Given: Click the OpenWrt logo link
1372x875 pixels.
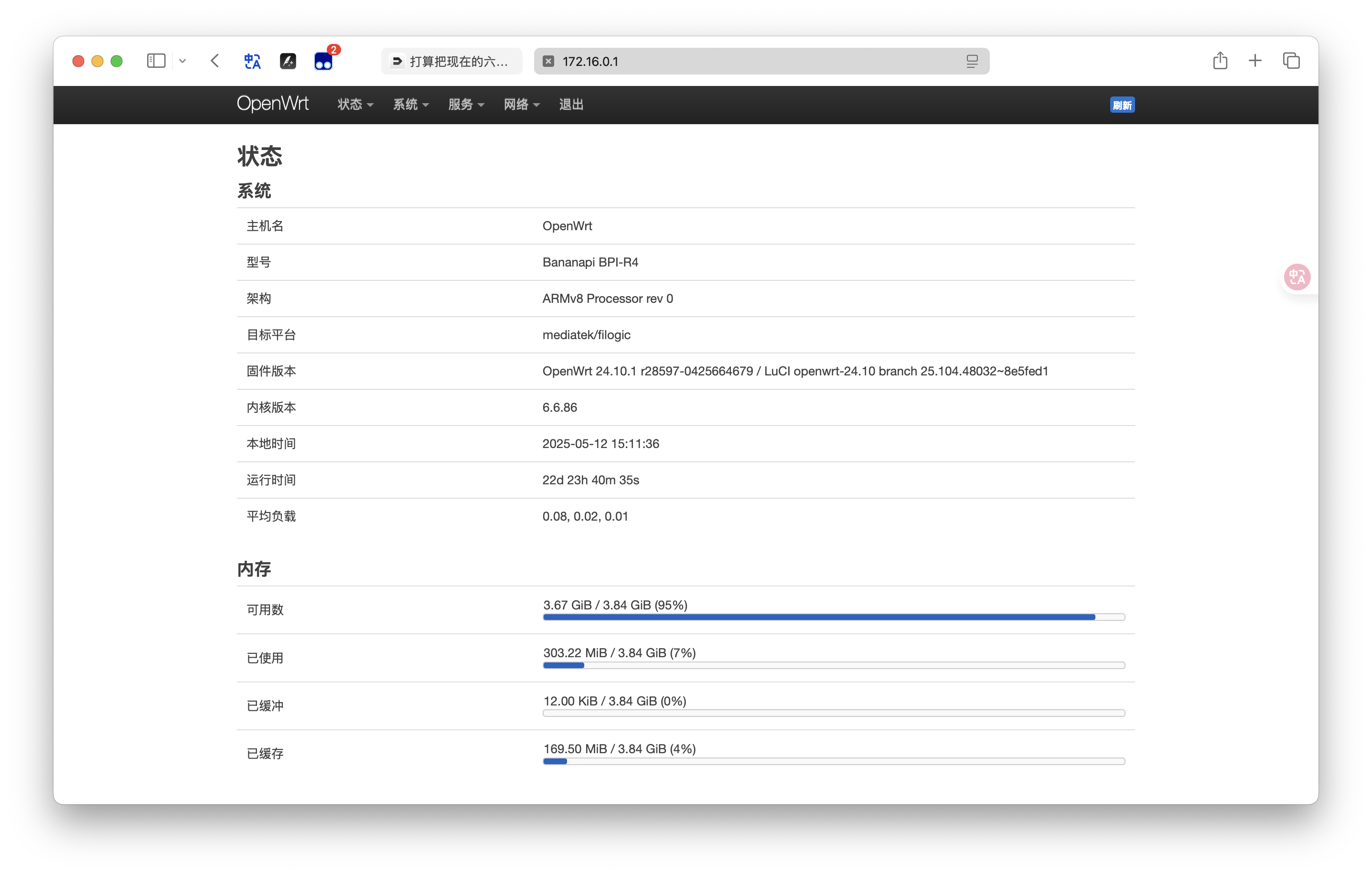Looking at the screenshot, I should (x=272, y=104).
